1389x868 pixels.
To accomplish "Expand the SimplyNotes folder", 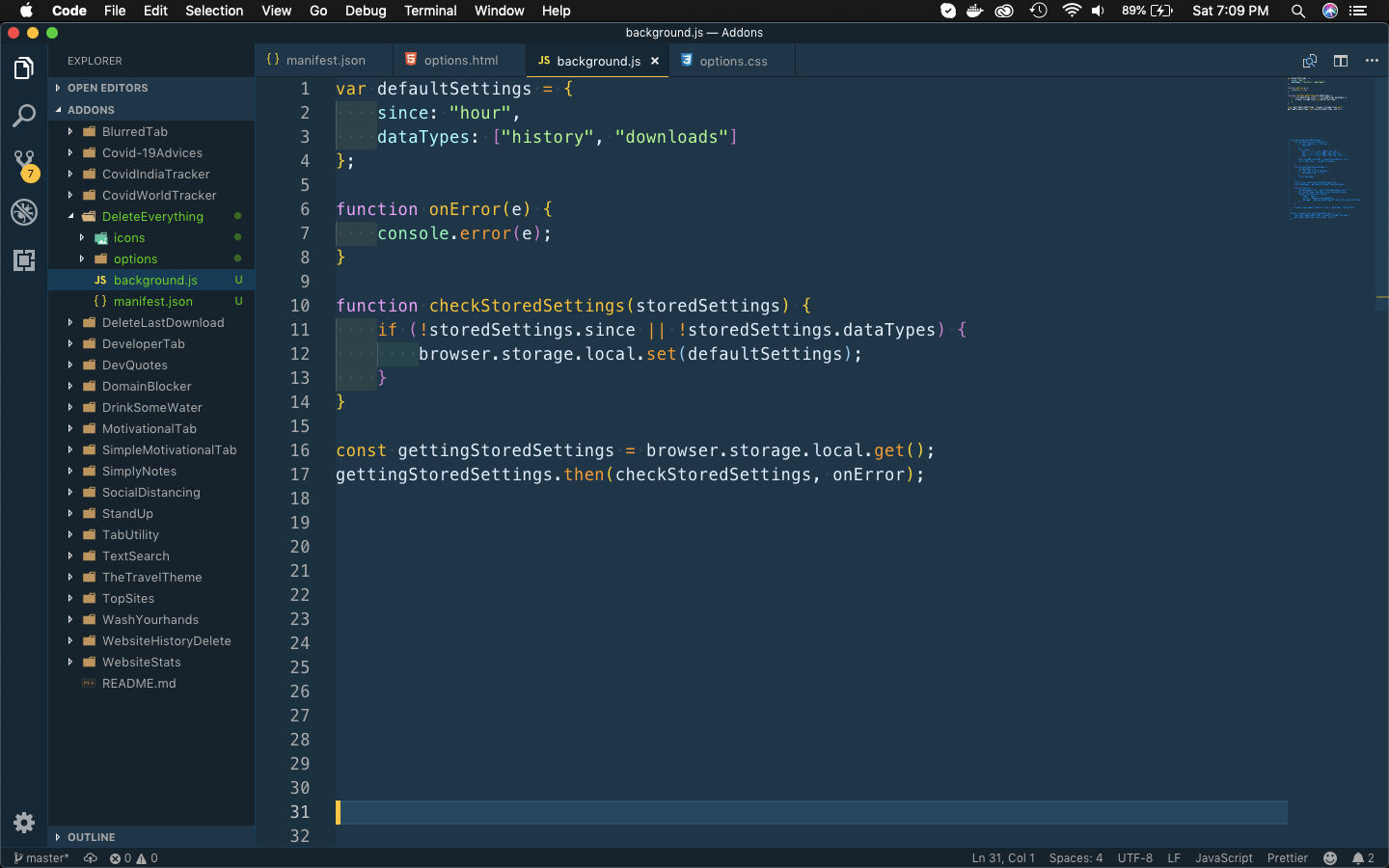I will point(151,472).
